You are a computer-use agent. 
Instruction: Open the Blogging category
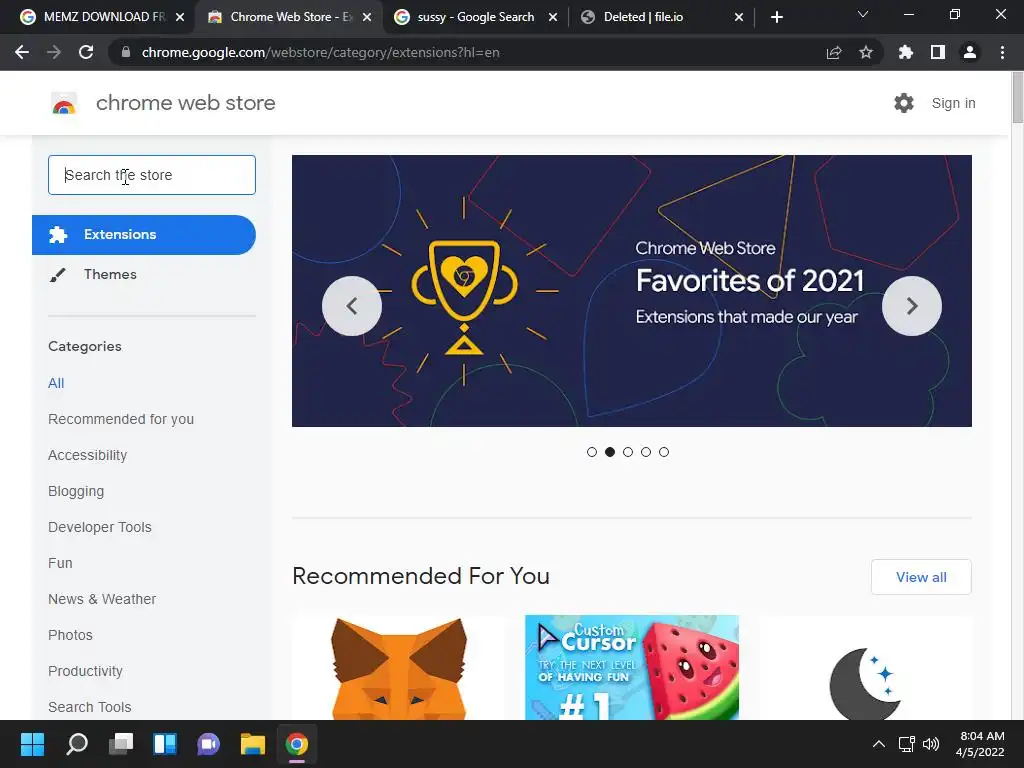tap(76, 491)
